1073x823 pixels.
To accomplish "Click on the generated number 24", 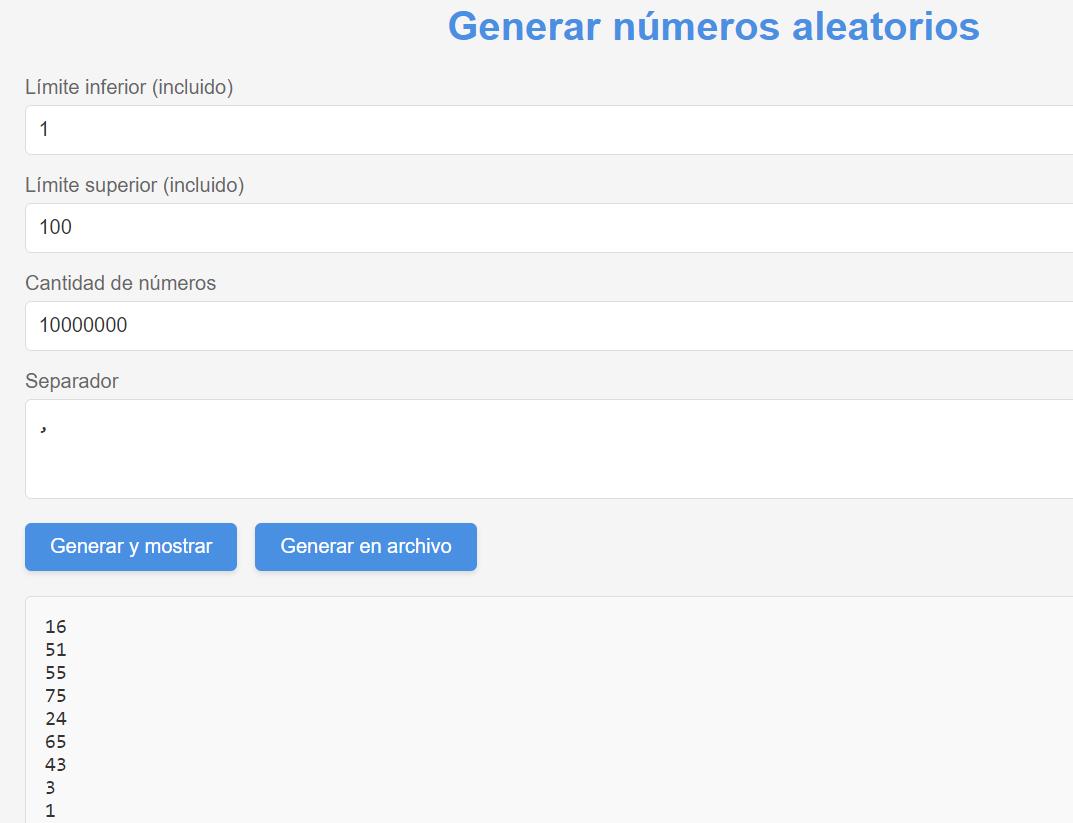I will pos(56,719).
